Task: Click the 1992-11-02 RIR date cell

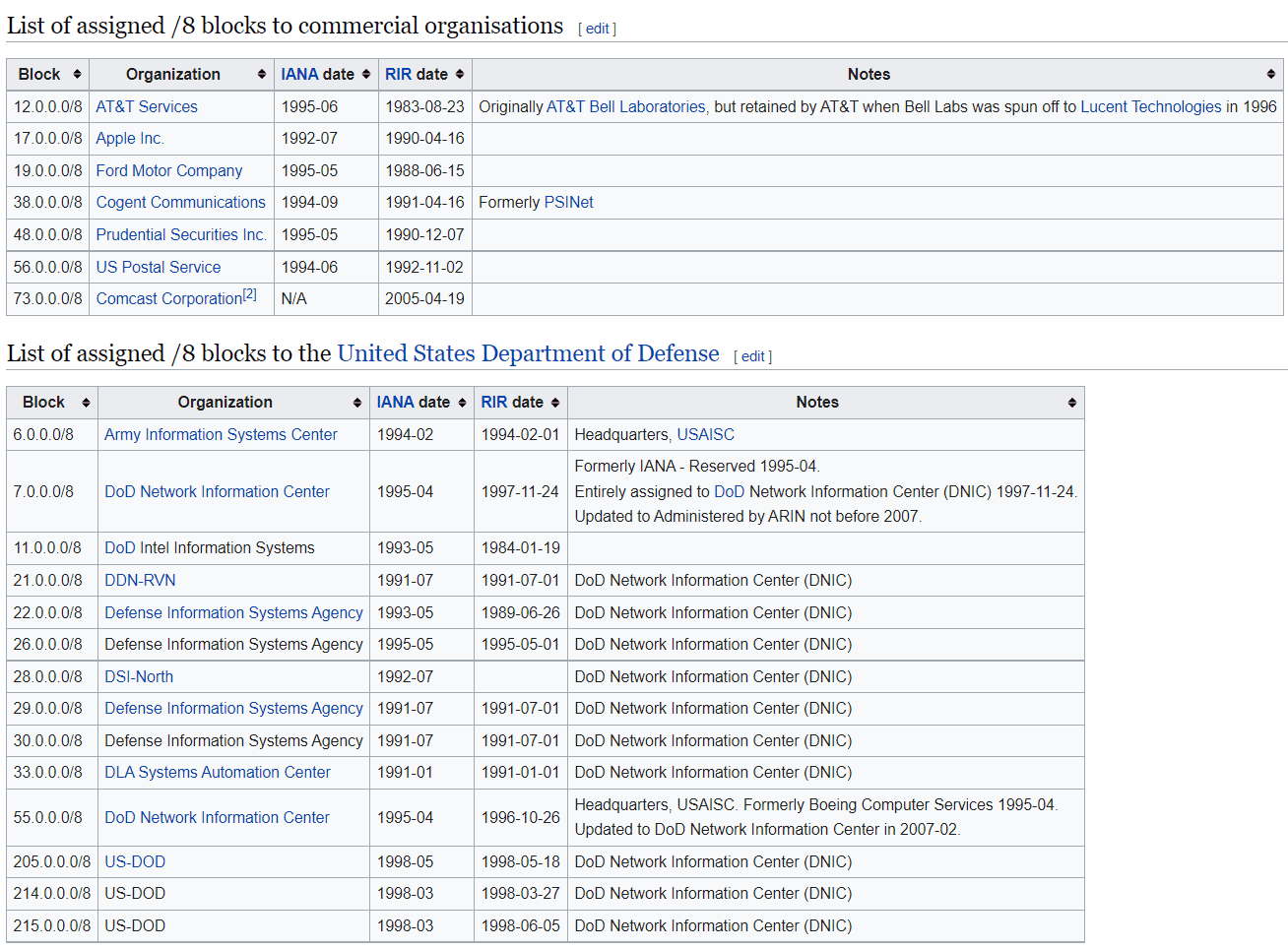Action: pos(425,268)
